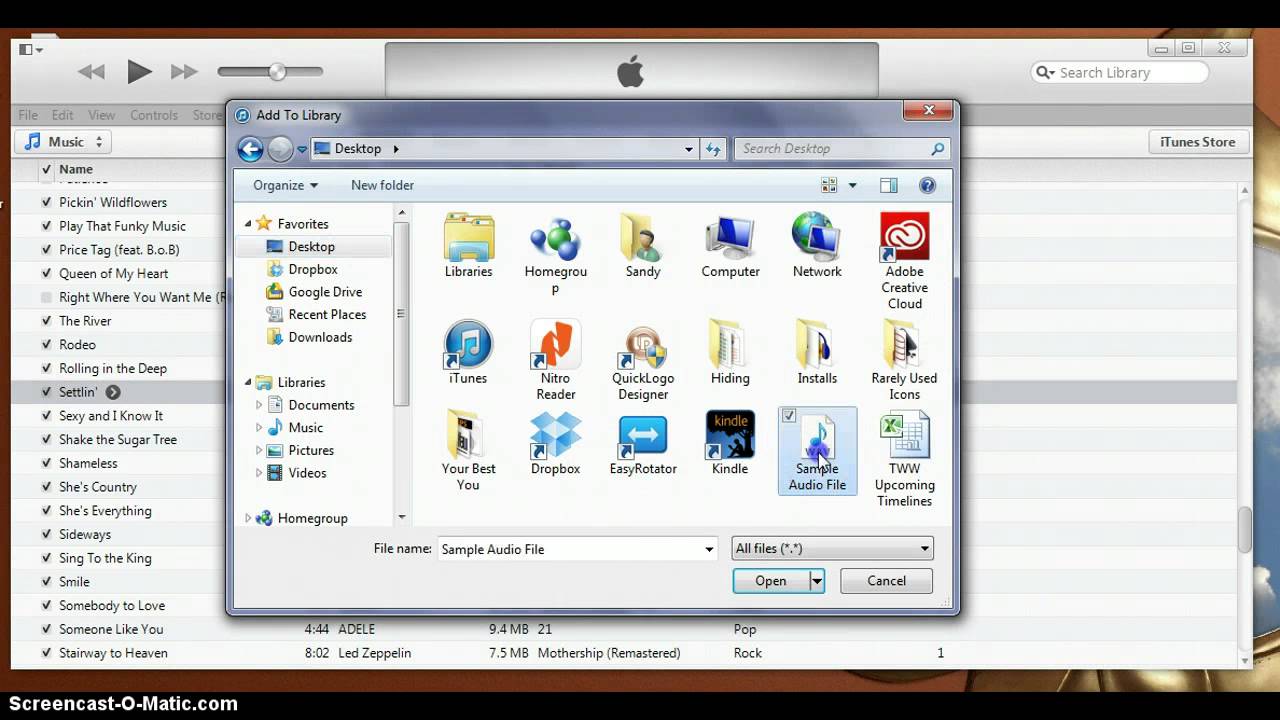
Task: Select the EasyRotator shortcut
Action: click(x=642, y=443)
